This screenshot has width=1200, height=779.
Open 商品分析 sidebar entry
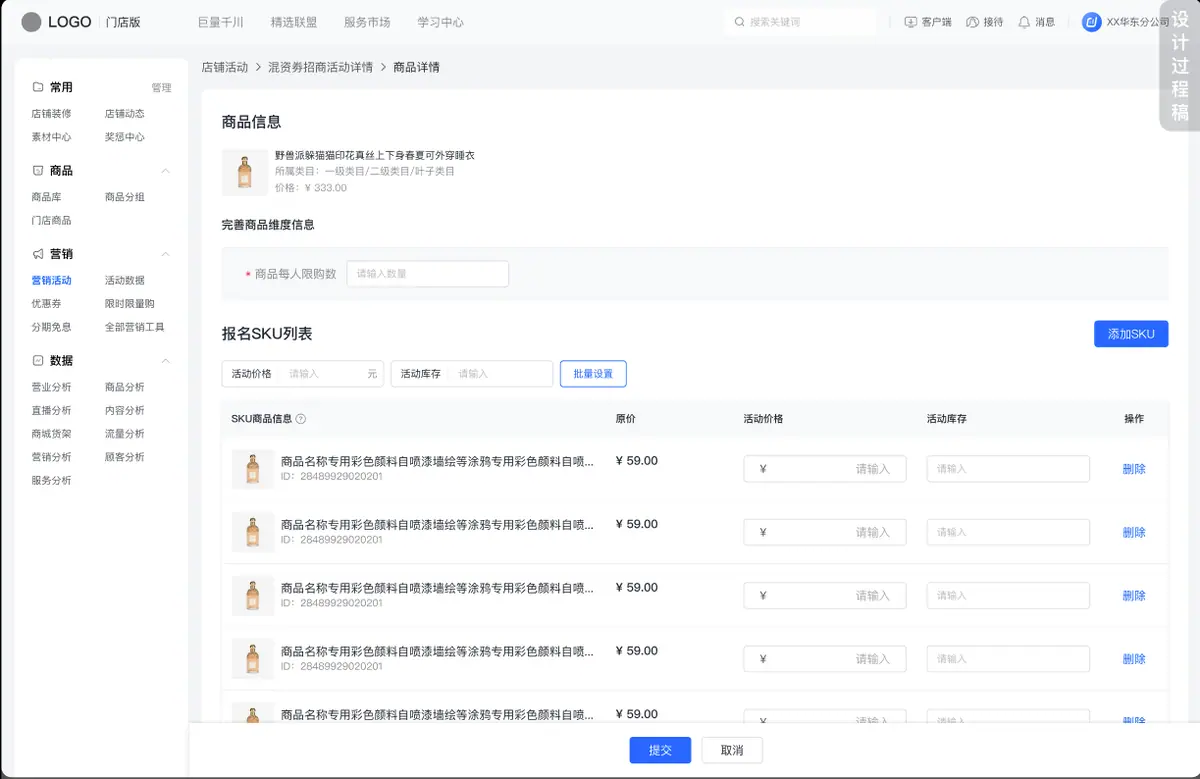point(125,387)
